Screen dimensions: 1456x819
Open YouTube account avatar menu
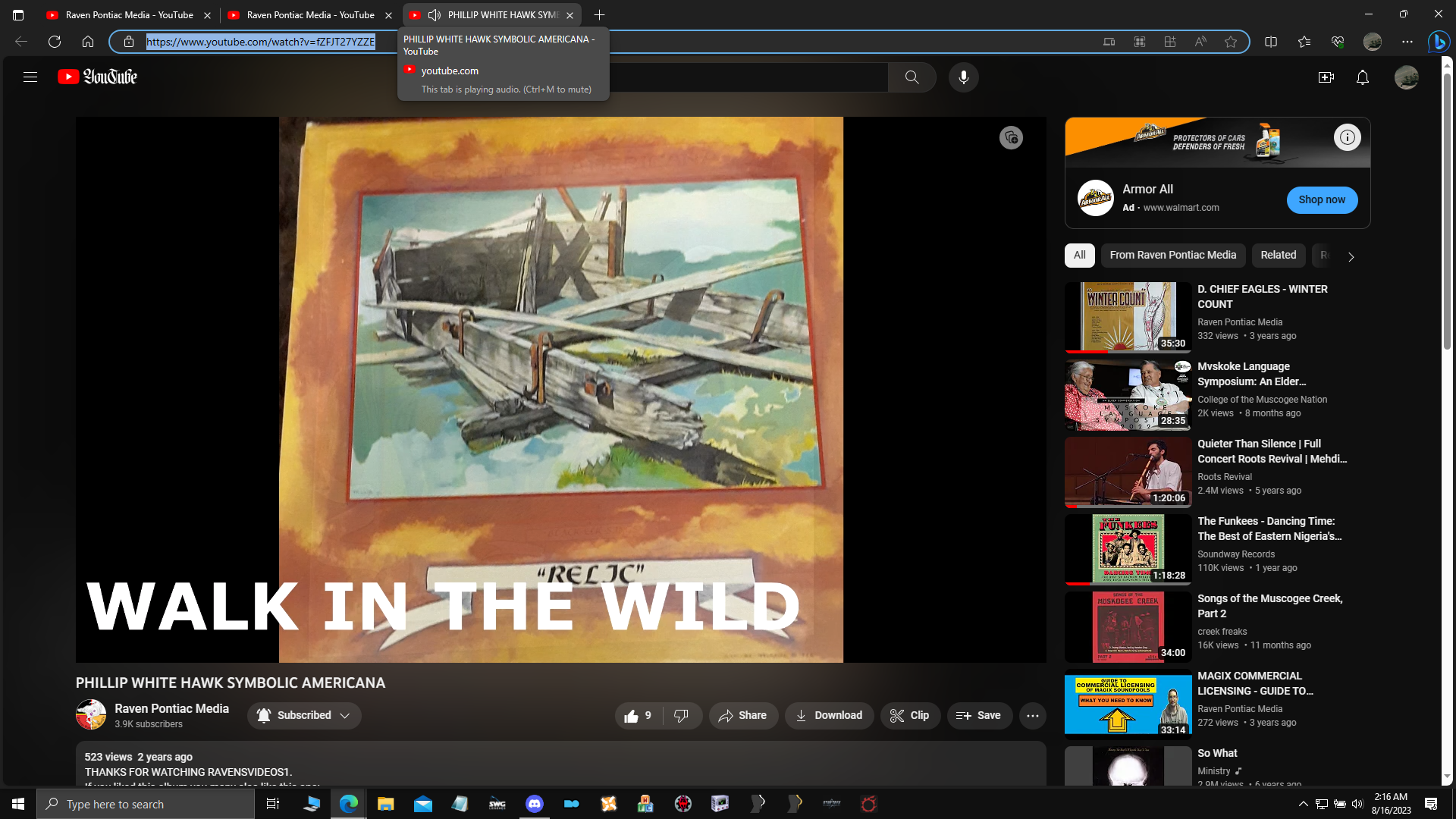[1406, 77]
